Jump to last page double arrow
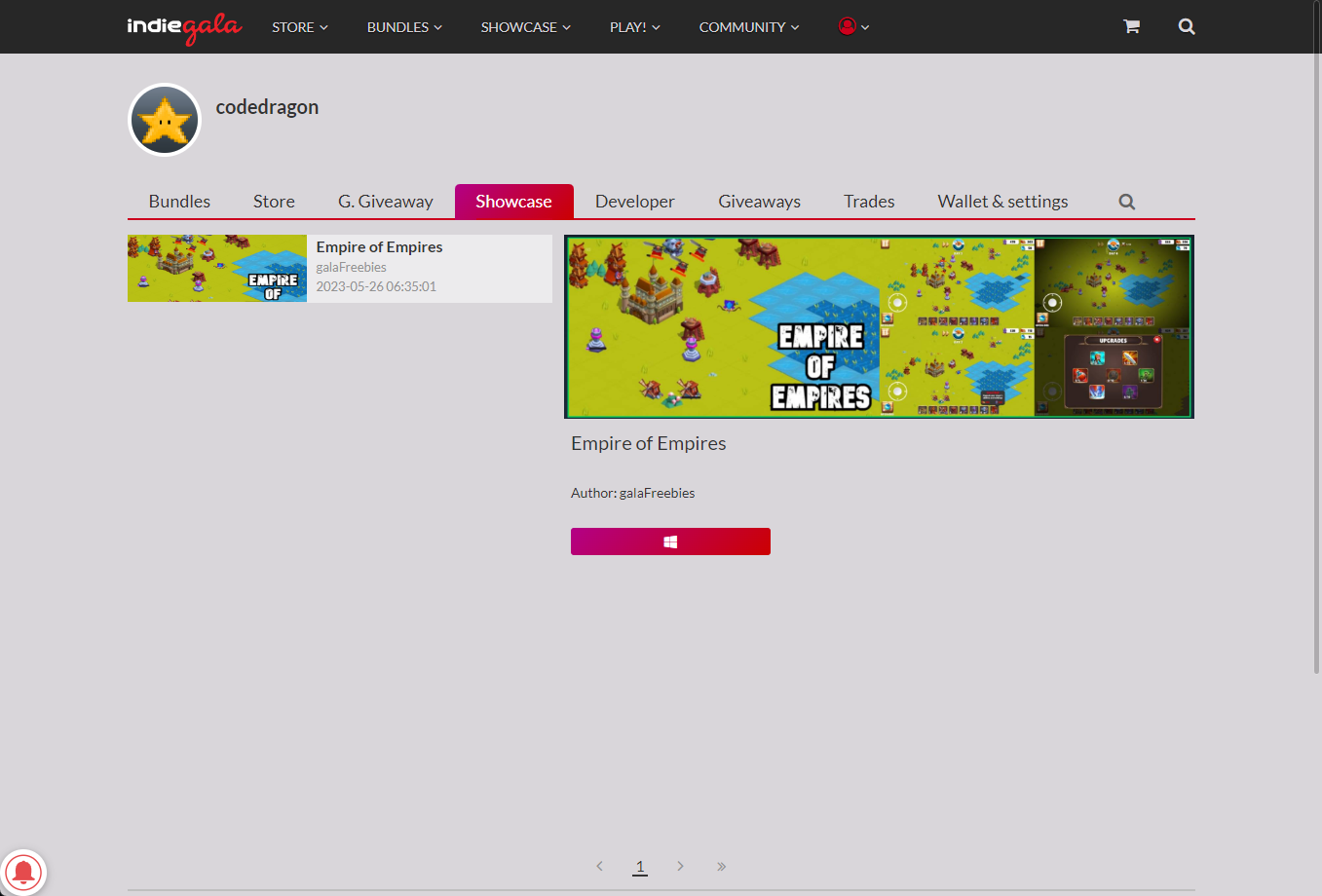 pyautogui.click(x=721, y=866)
